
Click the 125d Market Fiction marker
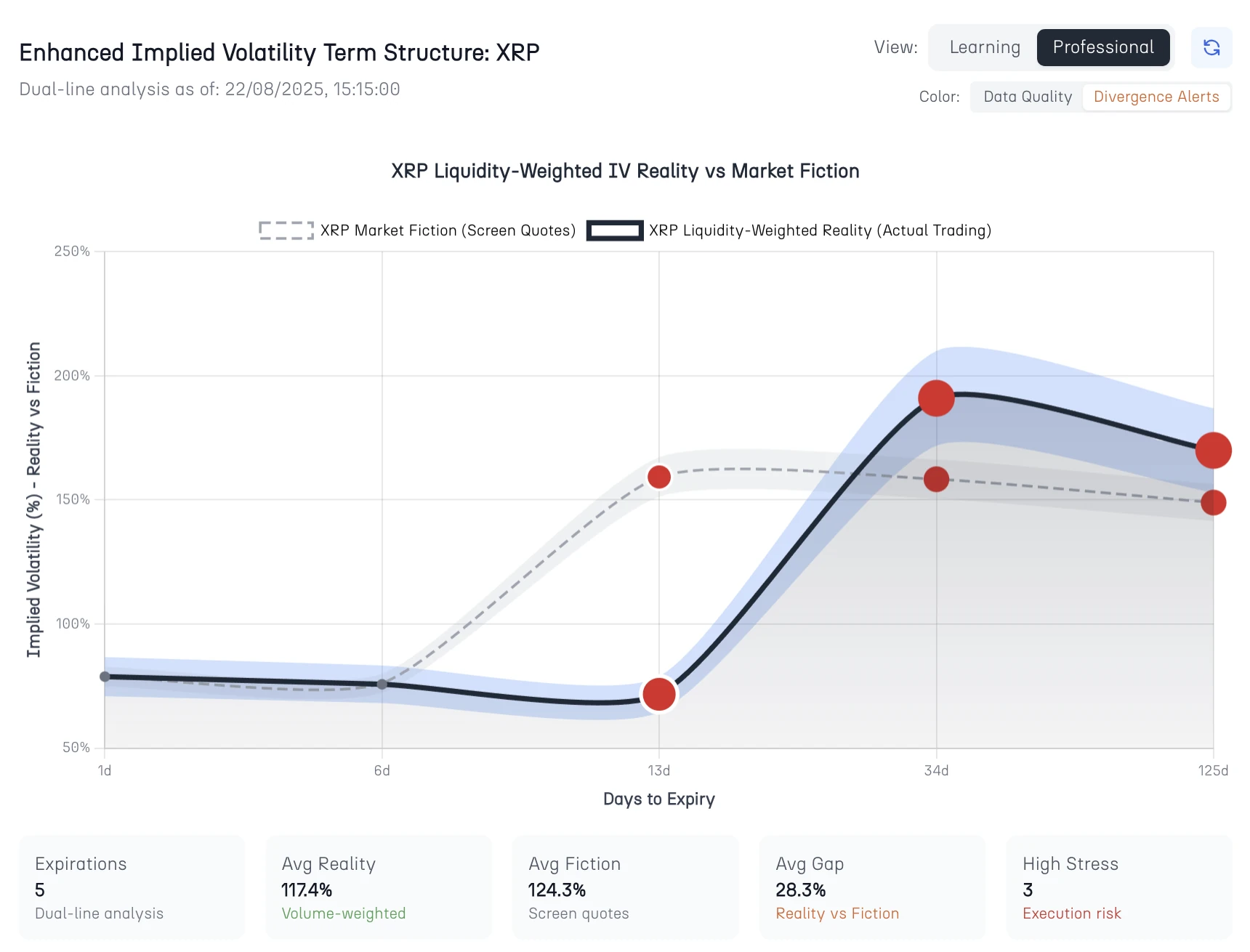pos(1213,502)
